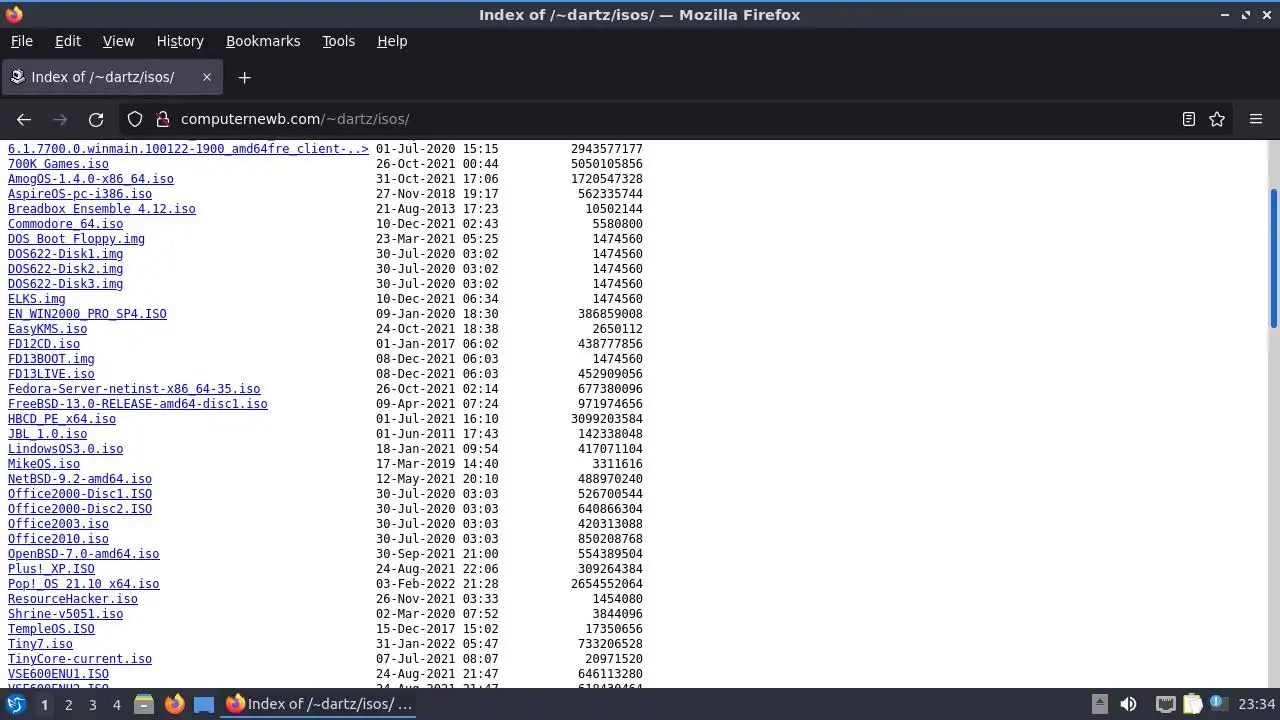
Task: Open the Edit menu
Action: (x=68, y=41)
